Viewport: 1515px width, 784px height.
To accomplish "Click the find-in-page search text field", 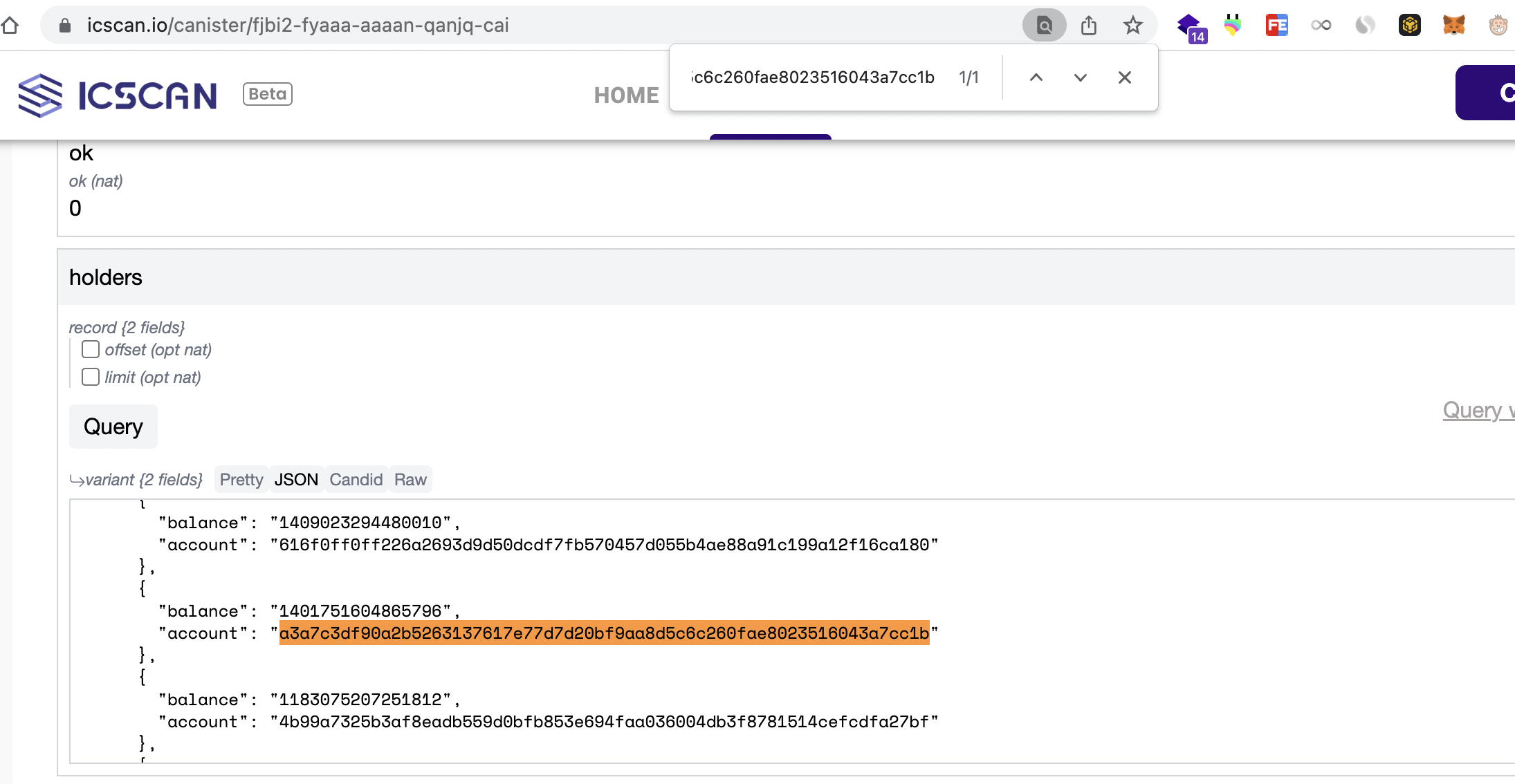I will coord(814,77).
